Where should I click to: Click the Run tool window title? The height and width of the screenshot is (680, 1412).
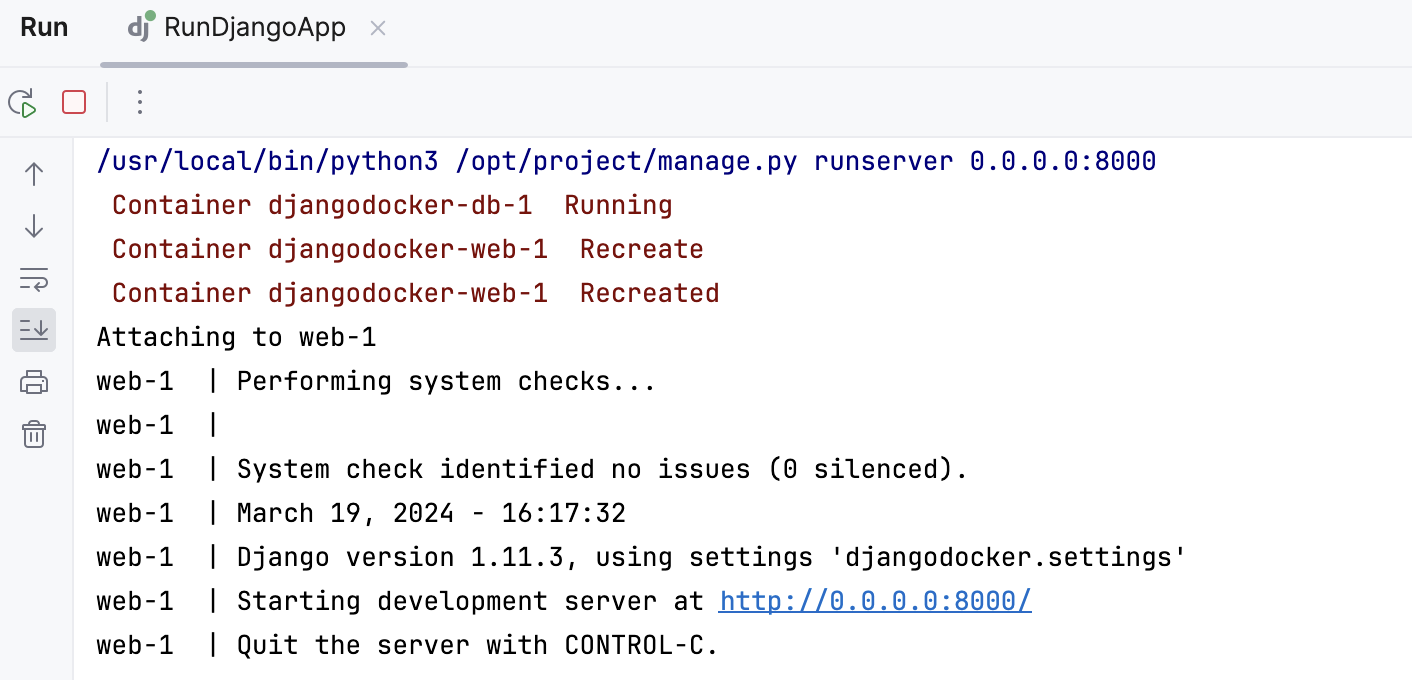point(44,27)
